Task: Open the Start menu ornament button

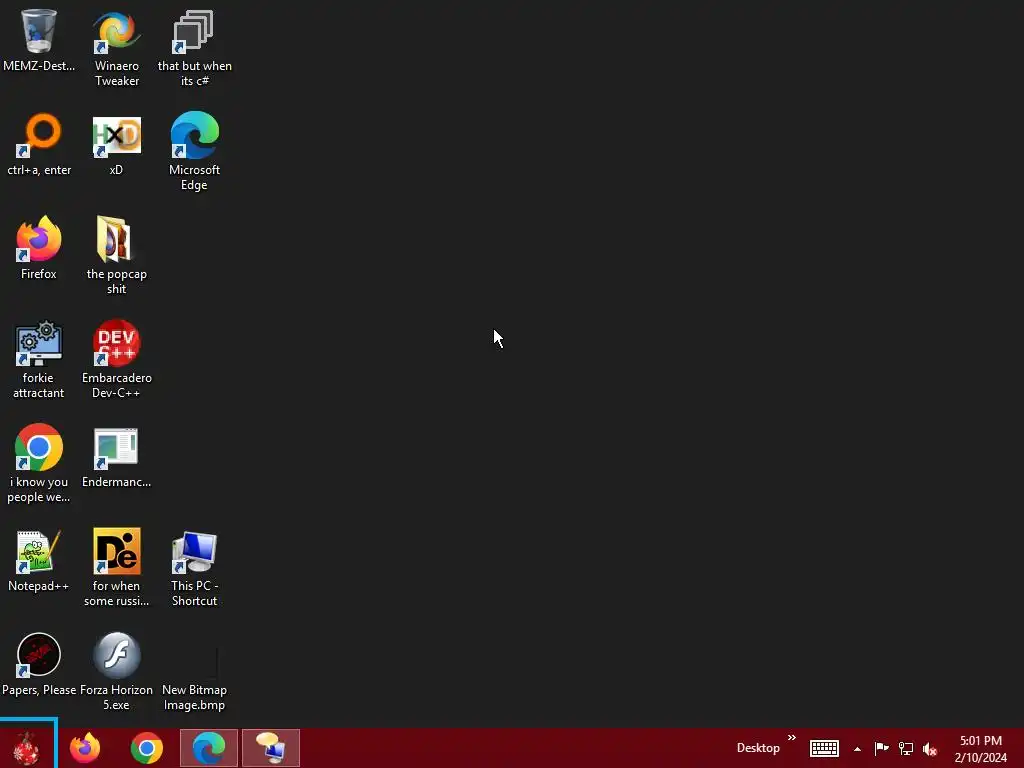Action: click(x=27, y=748)
